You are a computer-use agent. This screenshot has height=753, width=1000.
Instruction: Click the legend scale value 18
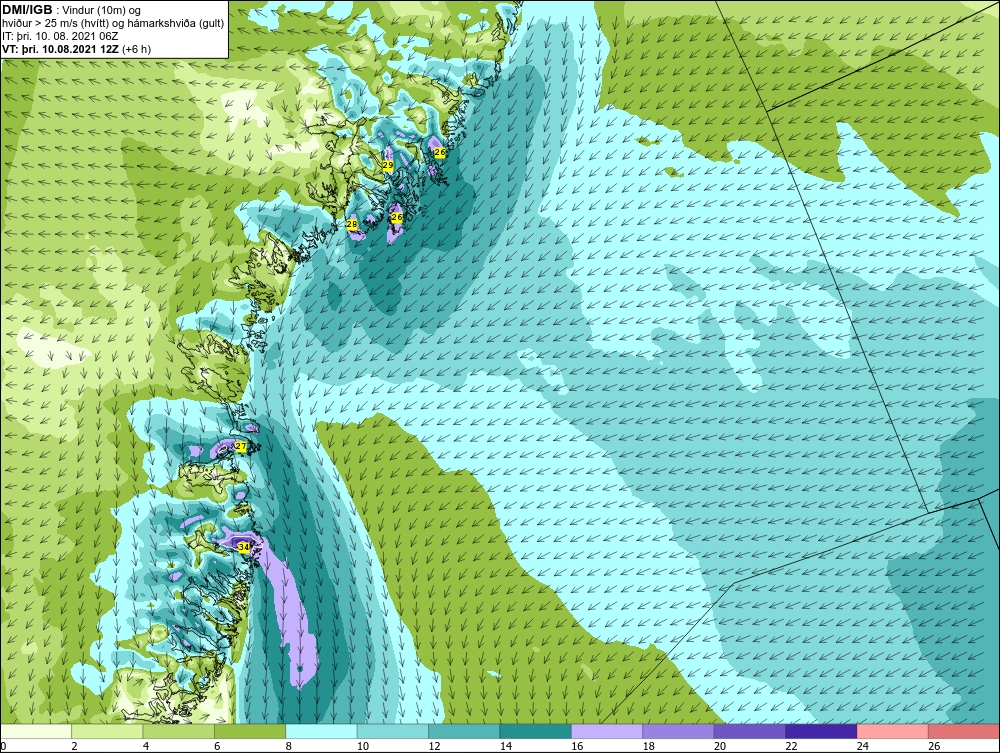[x=649, y=746]
